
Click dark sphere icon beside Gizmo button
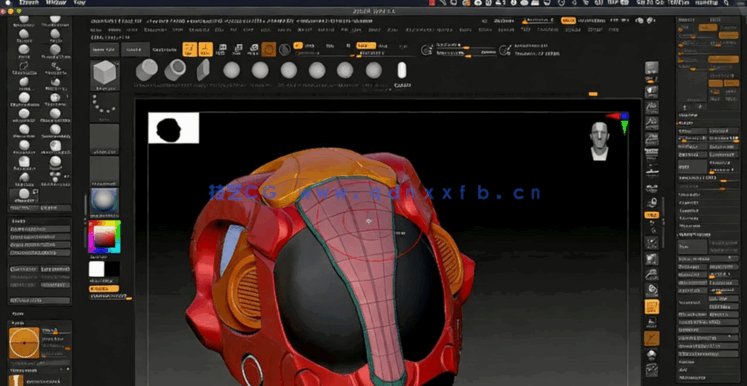point(284,49)
